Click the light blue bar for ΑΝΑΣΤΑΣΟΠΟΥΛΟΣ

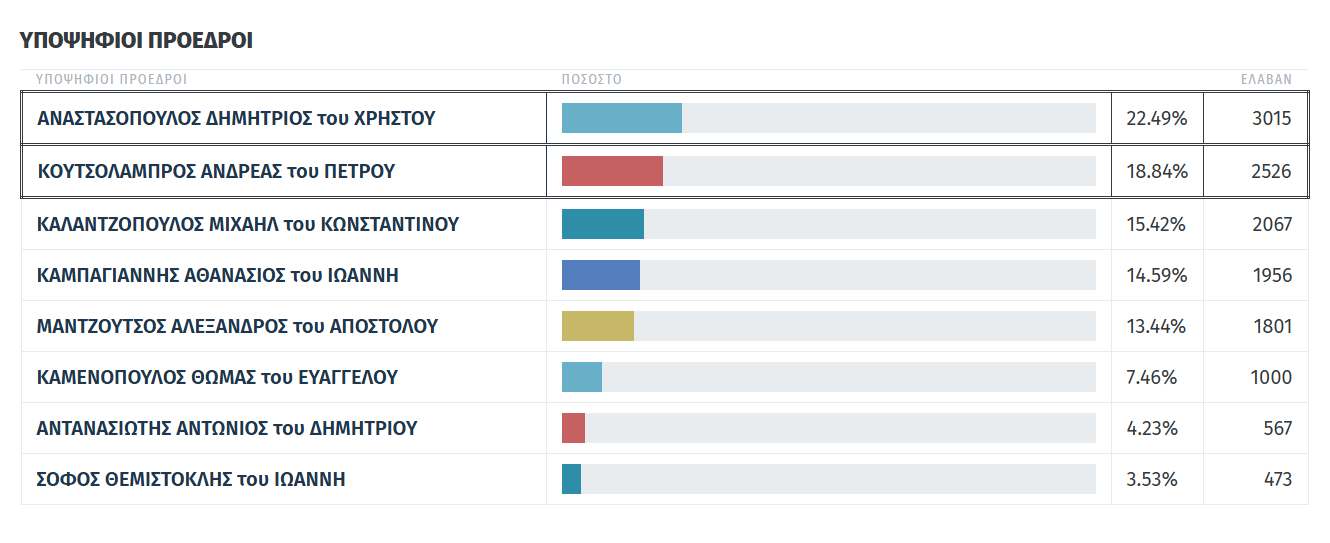click(622, 118)
